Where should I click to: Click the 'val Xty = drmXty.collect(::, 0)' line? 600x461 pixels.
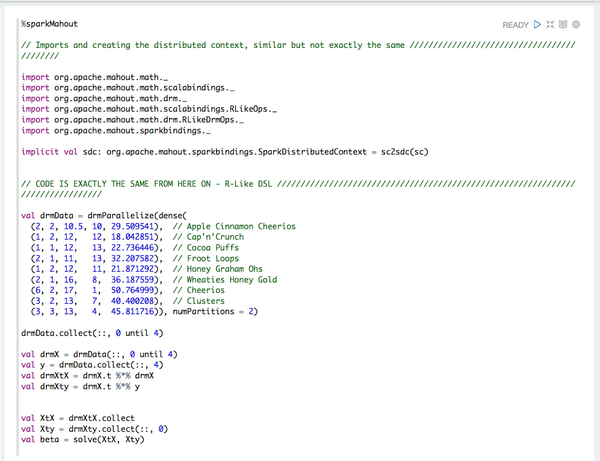95,429
